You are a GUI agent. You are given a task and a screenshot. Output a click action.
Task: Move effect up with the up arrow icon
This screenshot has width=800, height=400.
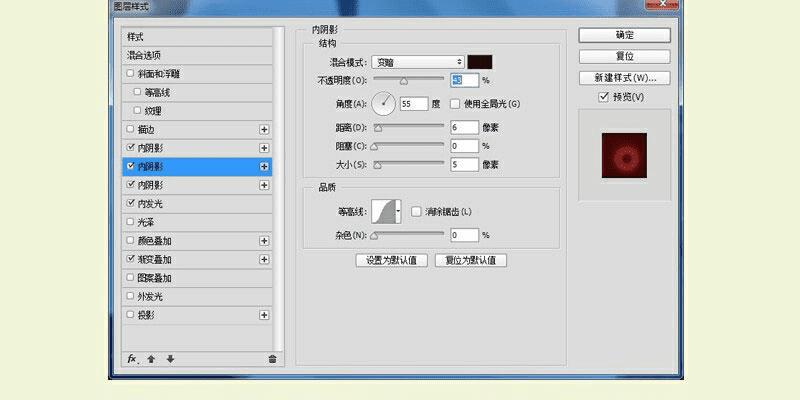click(151, 359)
